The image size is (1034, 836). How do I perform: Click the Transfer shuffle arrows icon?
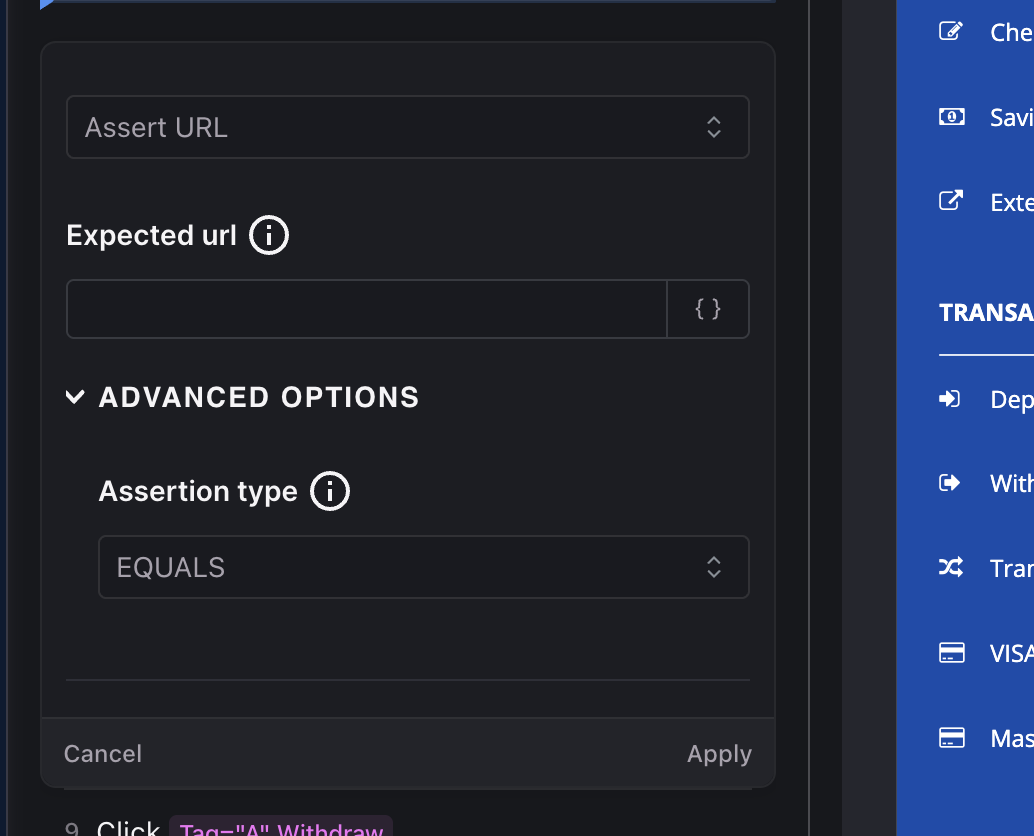(x=950, y=568)
